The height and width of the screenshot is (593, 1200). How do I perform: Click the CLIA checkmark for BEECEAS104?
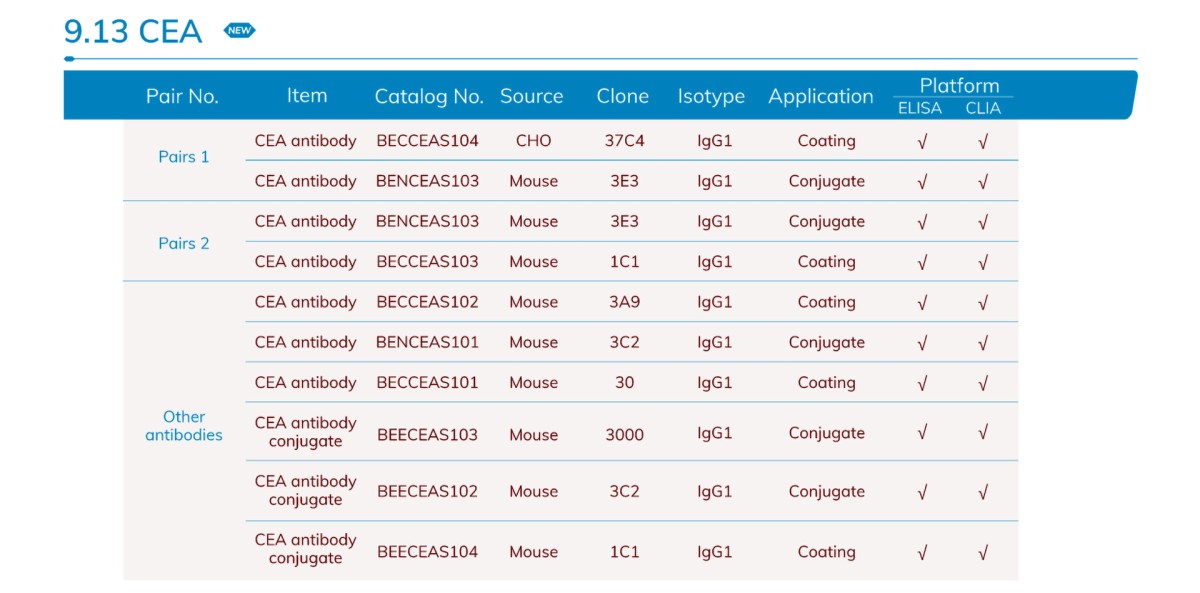983,553
